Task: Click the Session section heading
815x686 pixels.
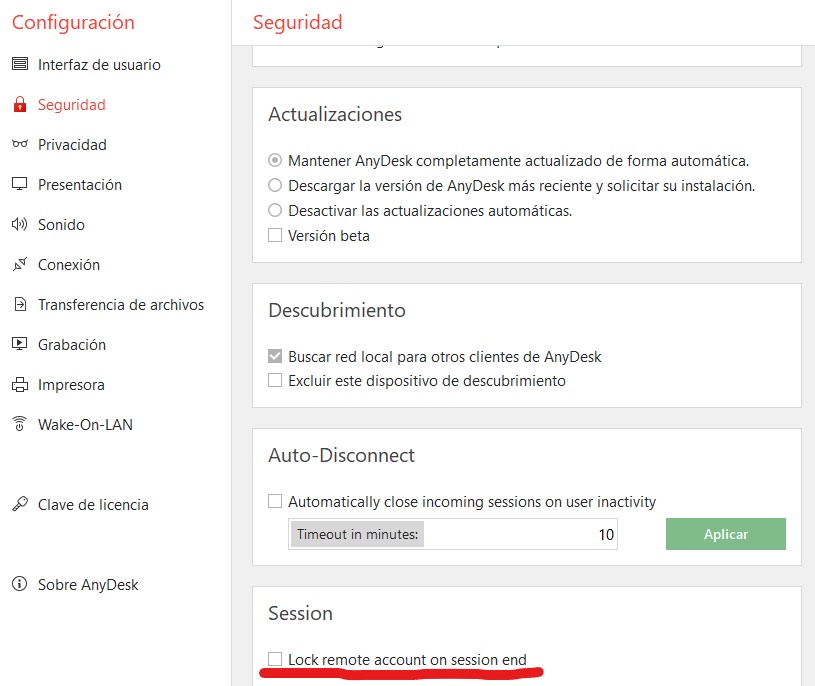Action: 300,613
